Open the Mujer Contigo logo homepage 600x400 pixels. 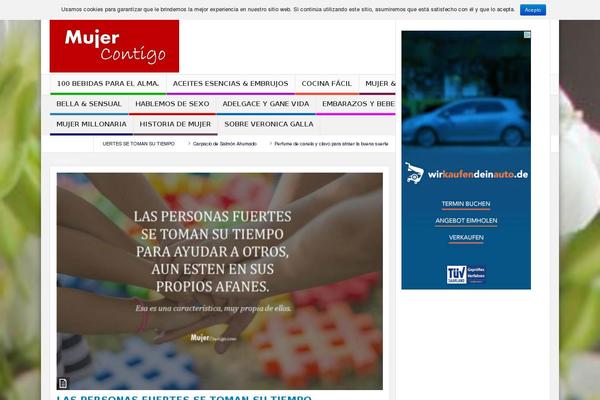tap(114, 46)
